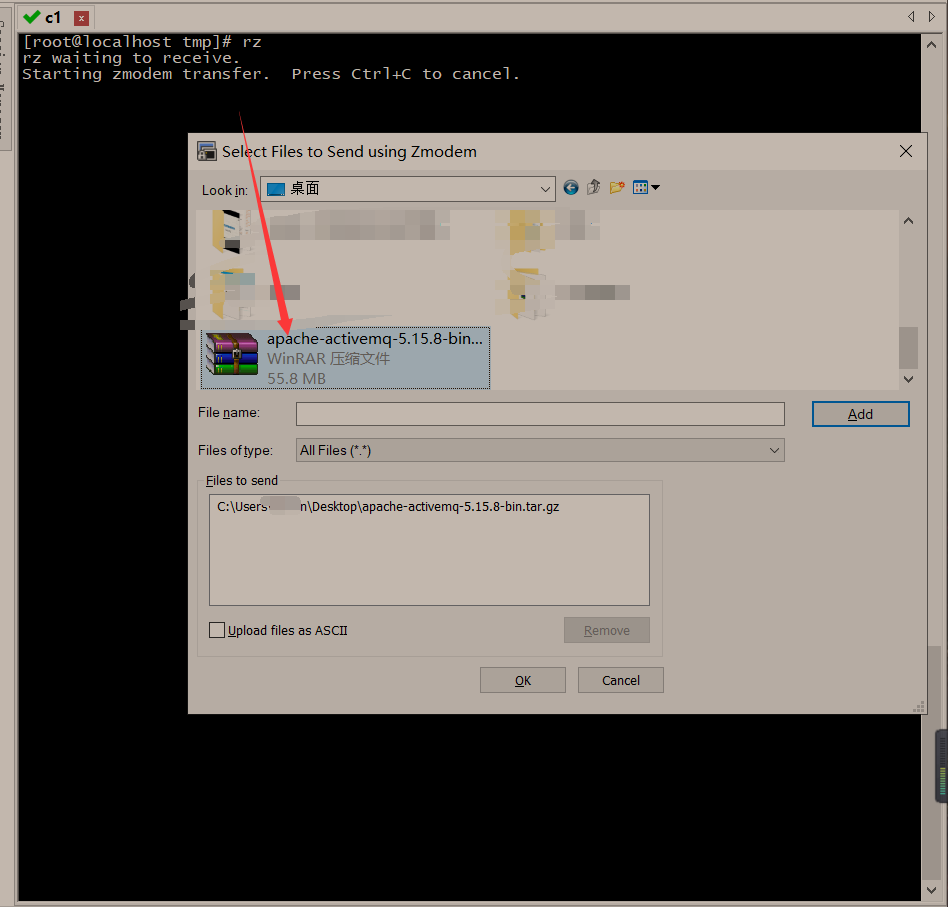This screenshot has width=948, height=907.
Task: Create new folder icon in dialog toolbar
Action: pyautogui.click(x=617, y=187)
